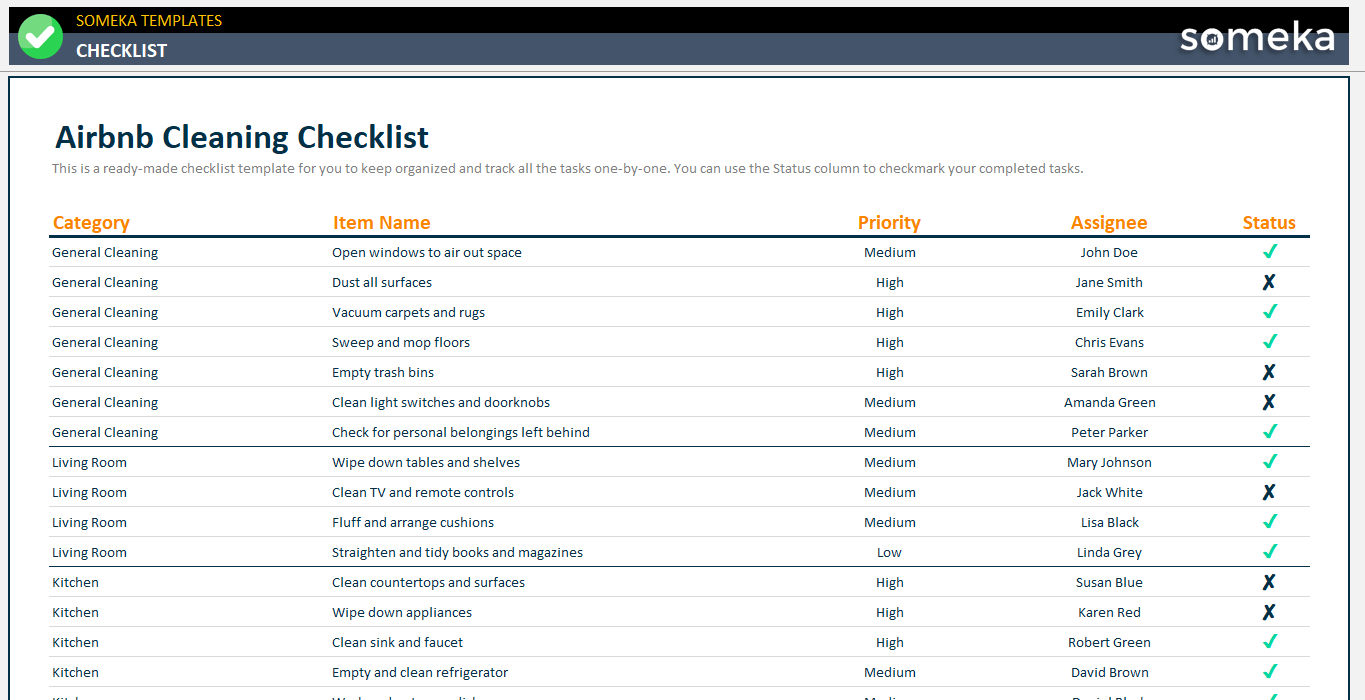Select Medium priority cell in John Doe row

[889, 253]
